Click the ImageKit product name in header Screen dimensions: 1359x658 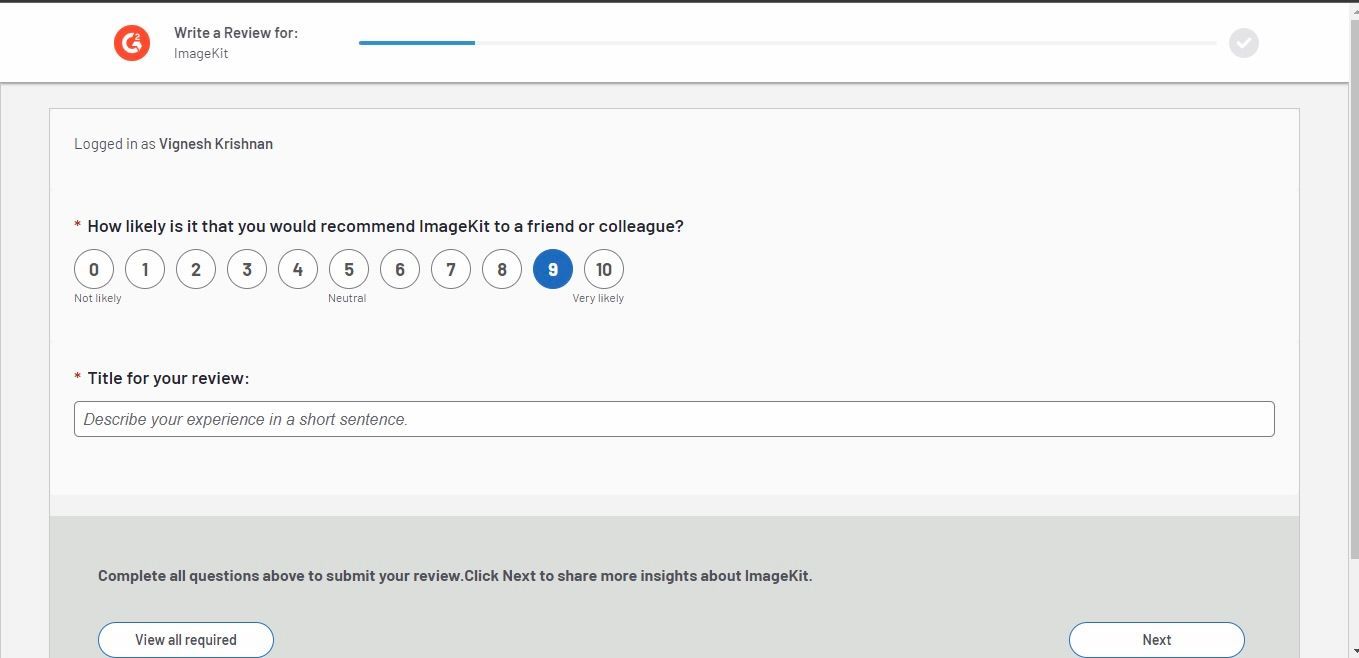[201, 54]
